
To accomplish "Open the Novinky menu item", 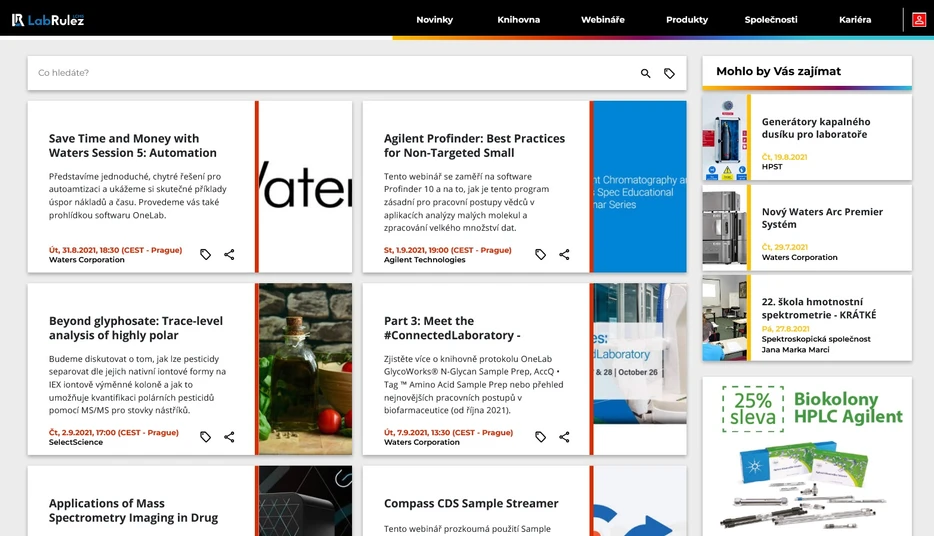I will pyautogui.click(x=434, y=20).
